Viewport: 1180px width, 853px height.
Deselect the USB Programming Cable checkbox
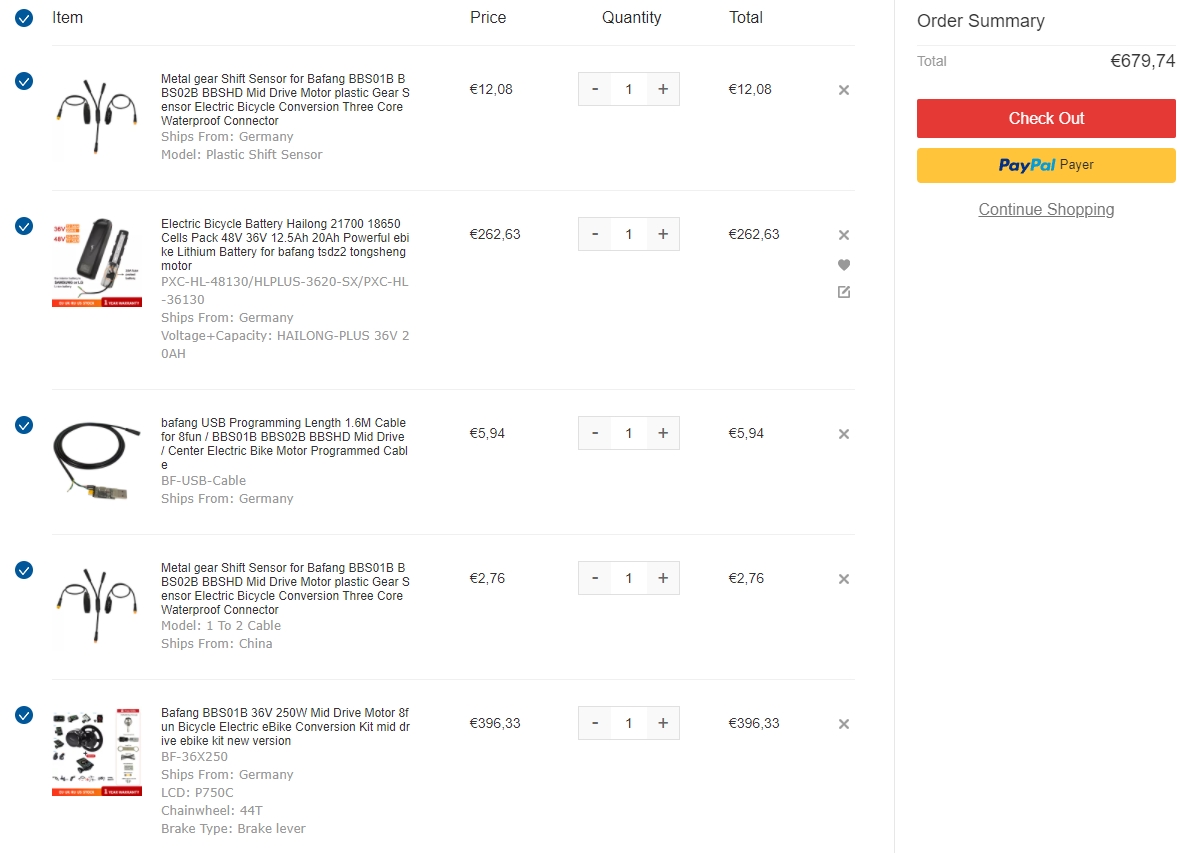(24, 425)
